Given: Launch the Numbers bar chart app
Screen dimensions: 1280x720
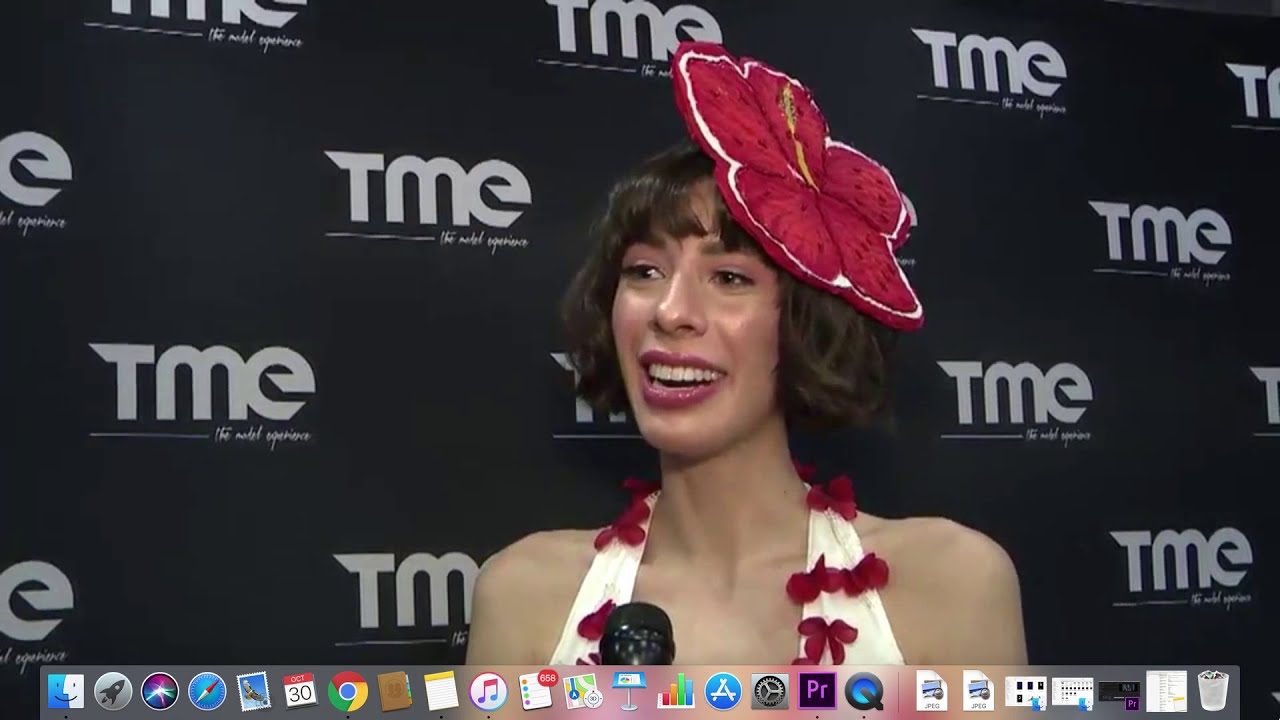Looking at the screenshot, I should 676,691.
